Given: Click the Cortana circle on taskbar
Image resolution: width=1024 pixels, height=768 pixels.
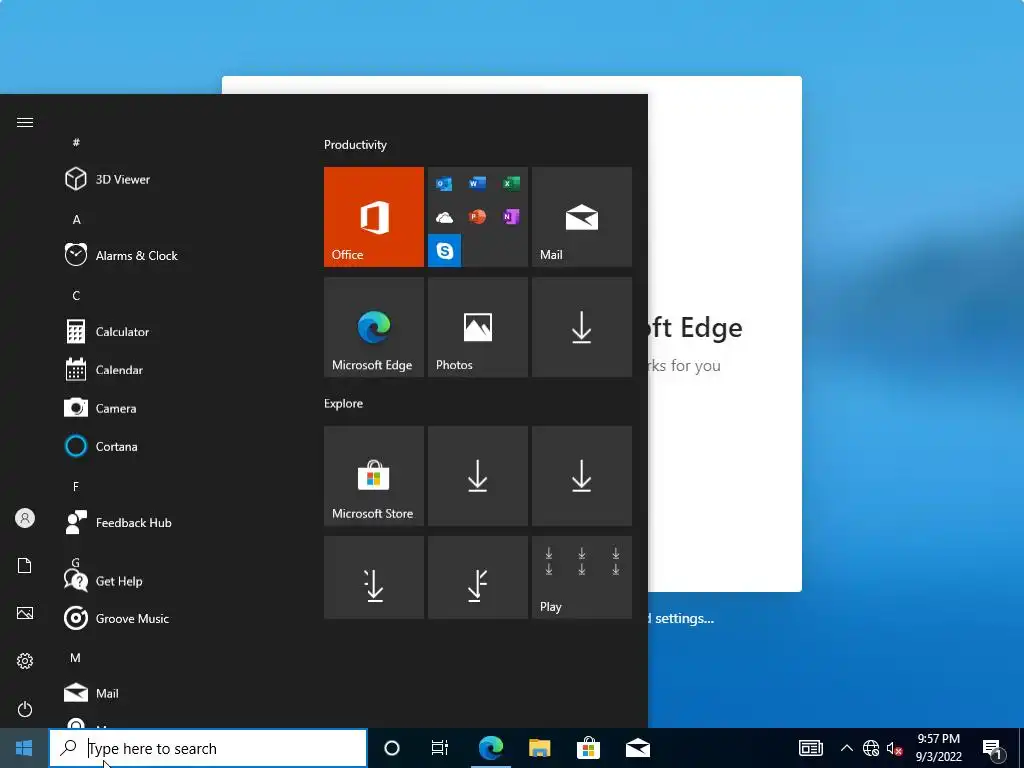Looking at the screenshot, I should (392, 748).
